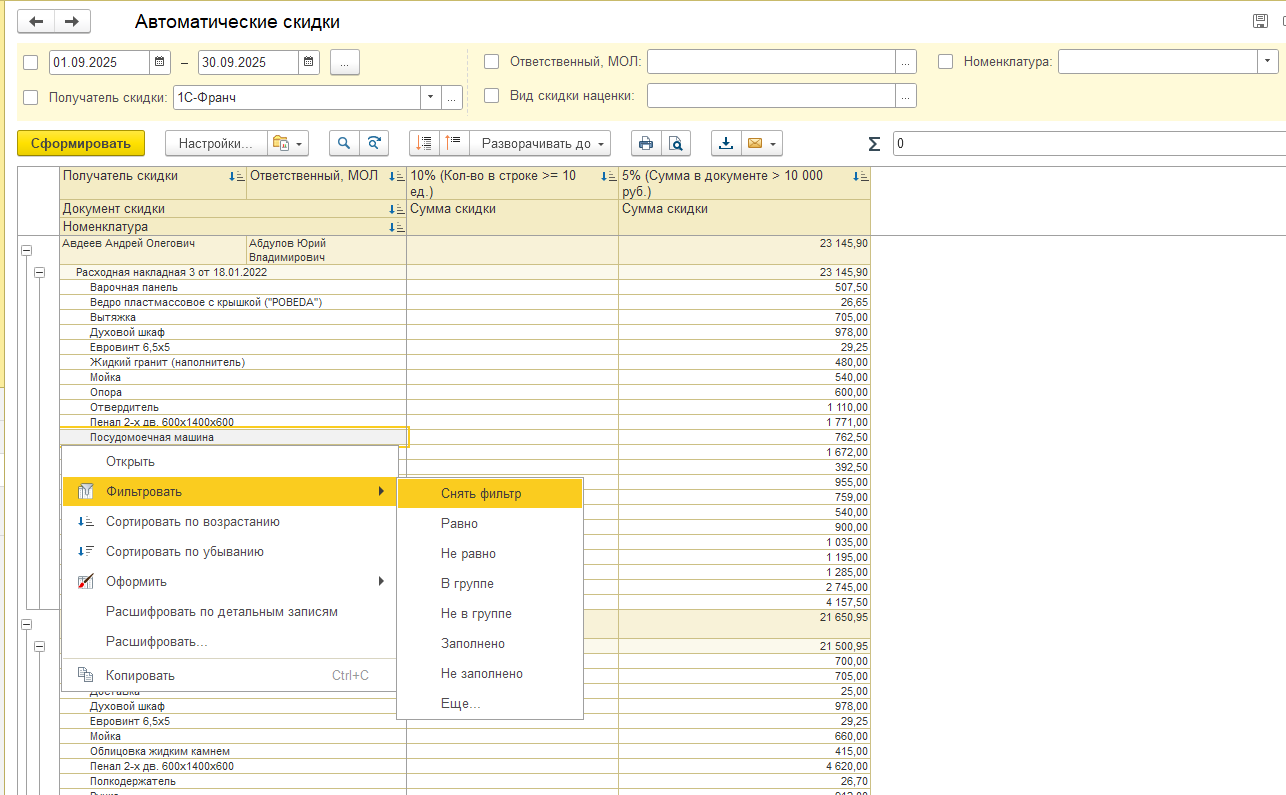This screenshot has height=795, width=1286.
Task: Collapse the Авдеев Андрей Олегович group
Action: [27, 251]
